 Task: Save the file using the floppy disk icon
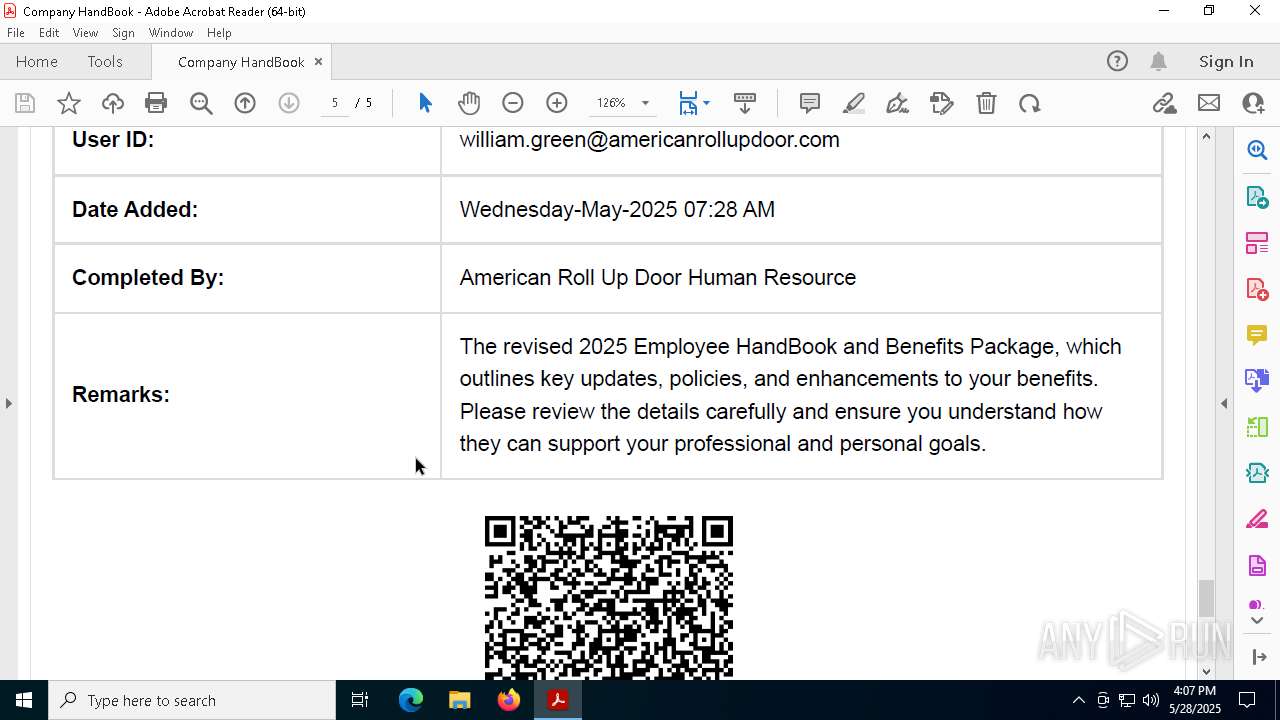[x=25, y=103]
